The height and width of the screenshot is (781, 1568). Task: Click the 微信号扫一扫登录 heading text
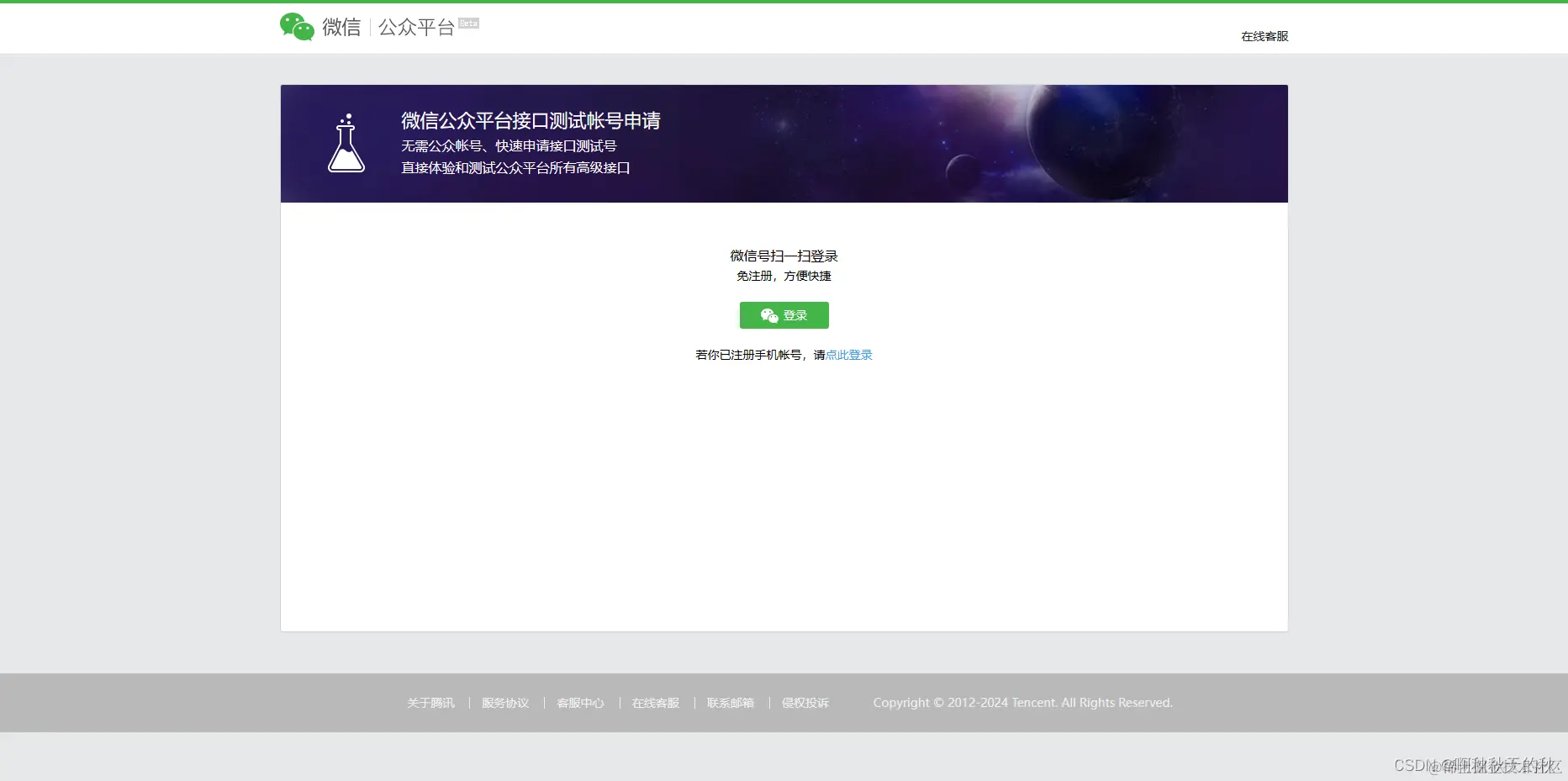tap(783, 256)
